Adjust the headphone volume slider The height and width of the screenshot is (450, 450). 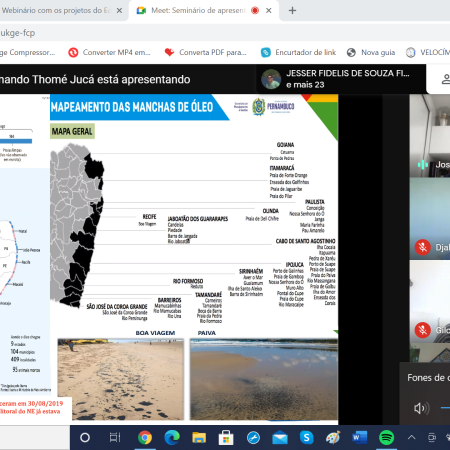(x=445, y=407)
